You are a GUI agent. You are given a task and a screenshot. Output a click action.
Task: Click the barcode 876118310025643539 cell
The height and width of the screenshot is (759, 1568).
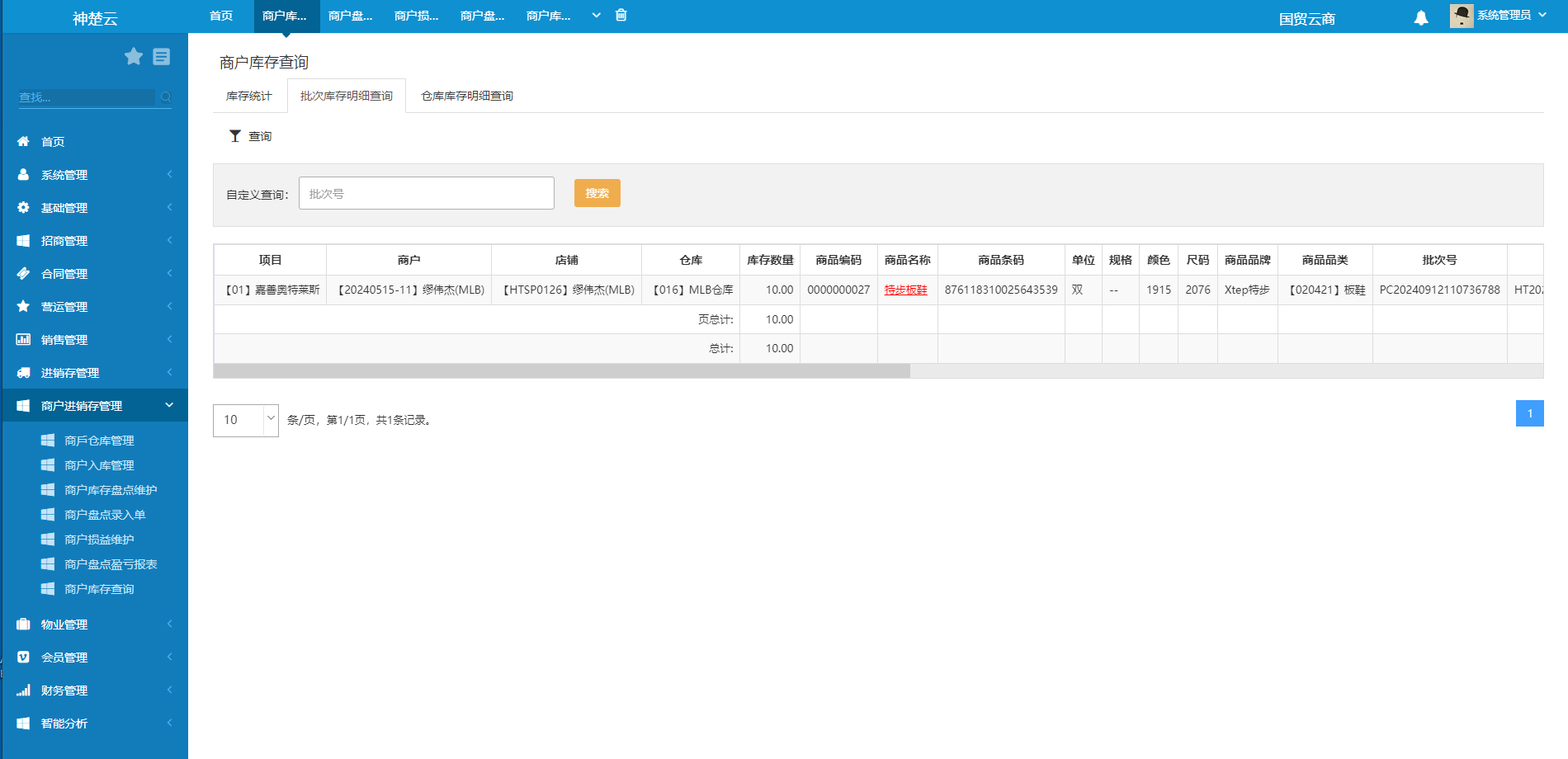tap(1001, 290)
